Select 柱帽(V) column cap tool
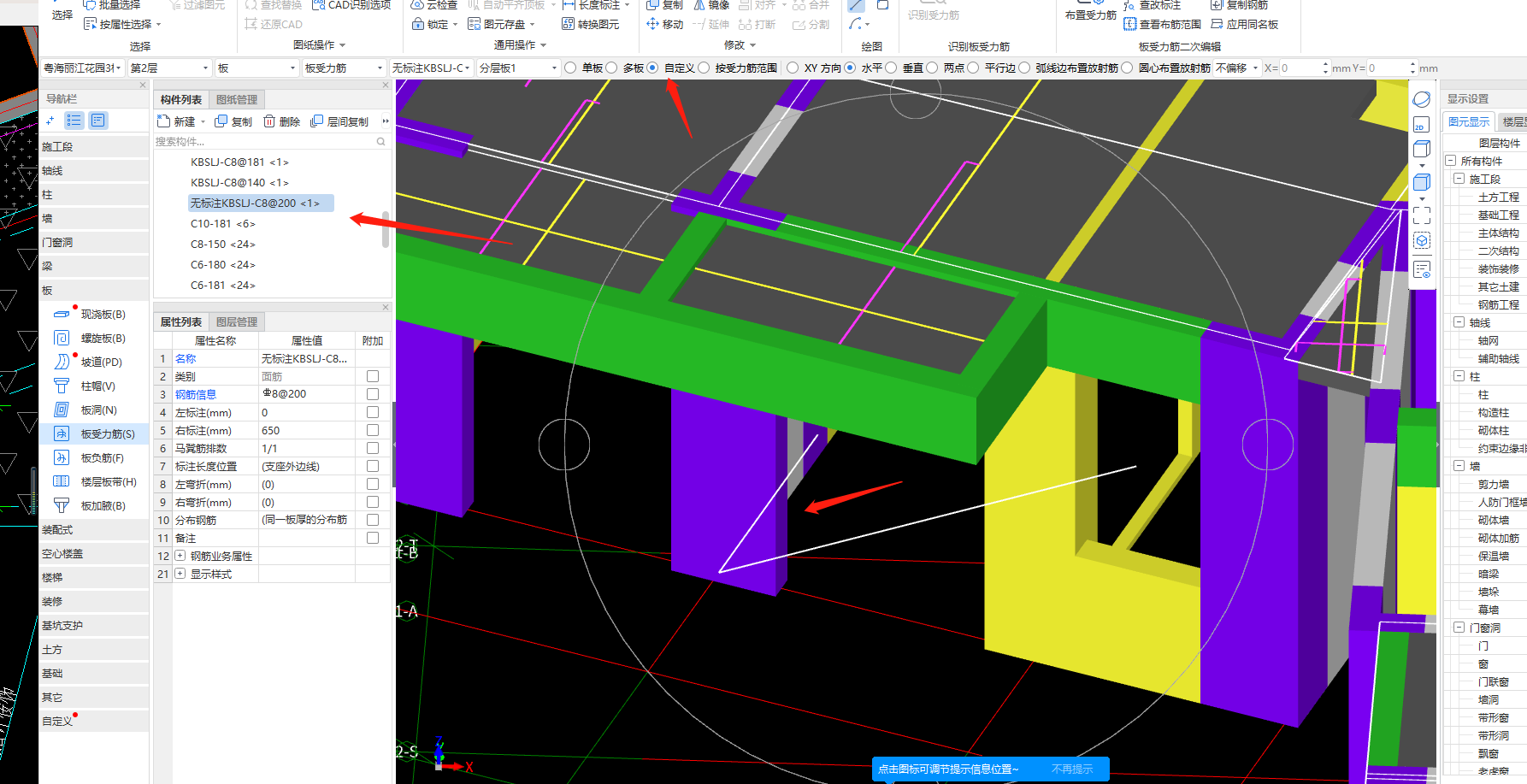1527x784 pixels. 85,386
